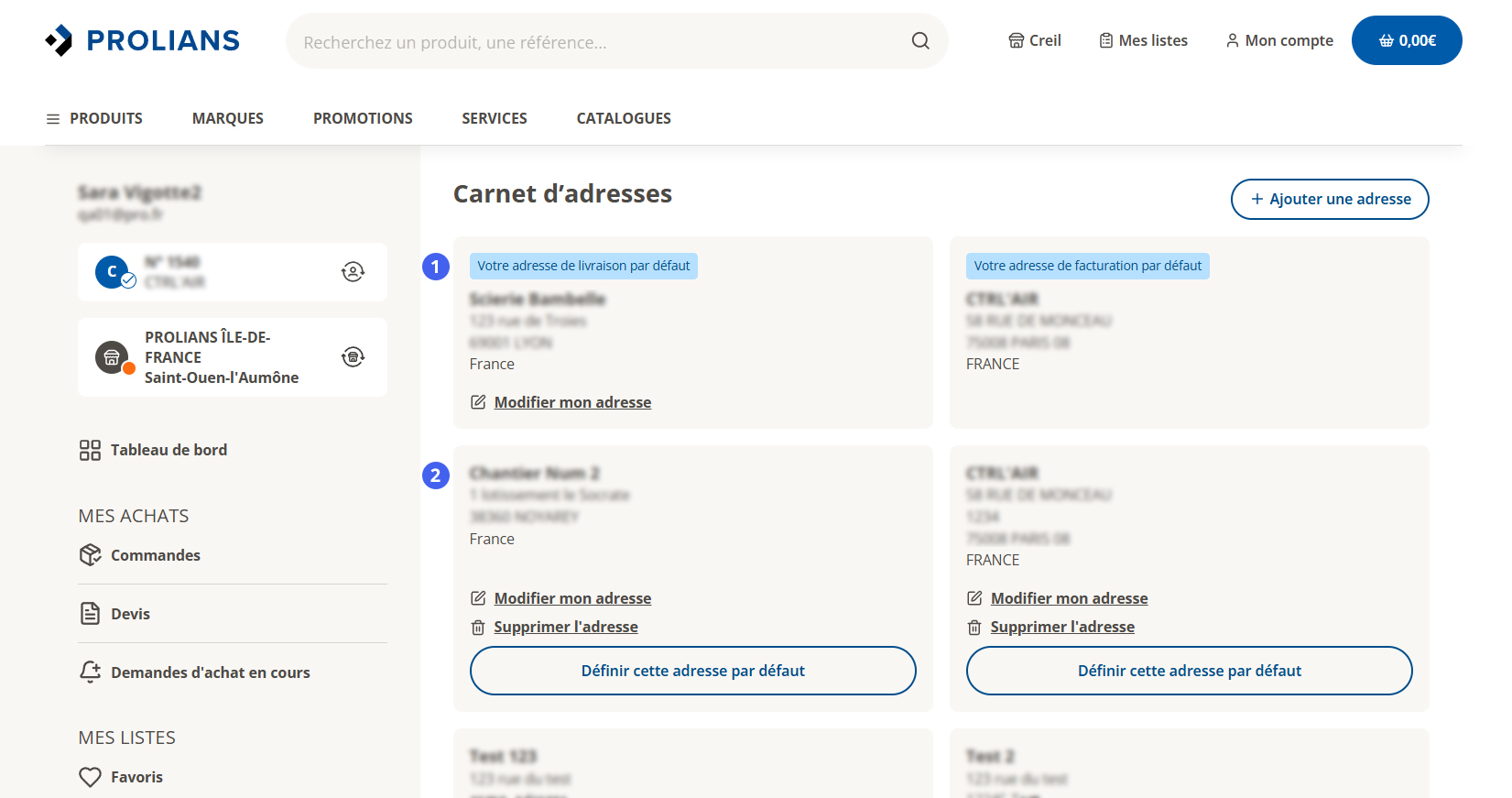Open Devis in the sidebar
Viewport: 1512px width, 798px height.
pyautogui.click(x=114, y=614)
